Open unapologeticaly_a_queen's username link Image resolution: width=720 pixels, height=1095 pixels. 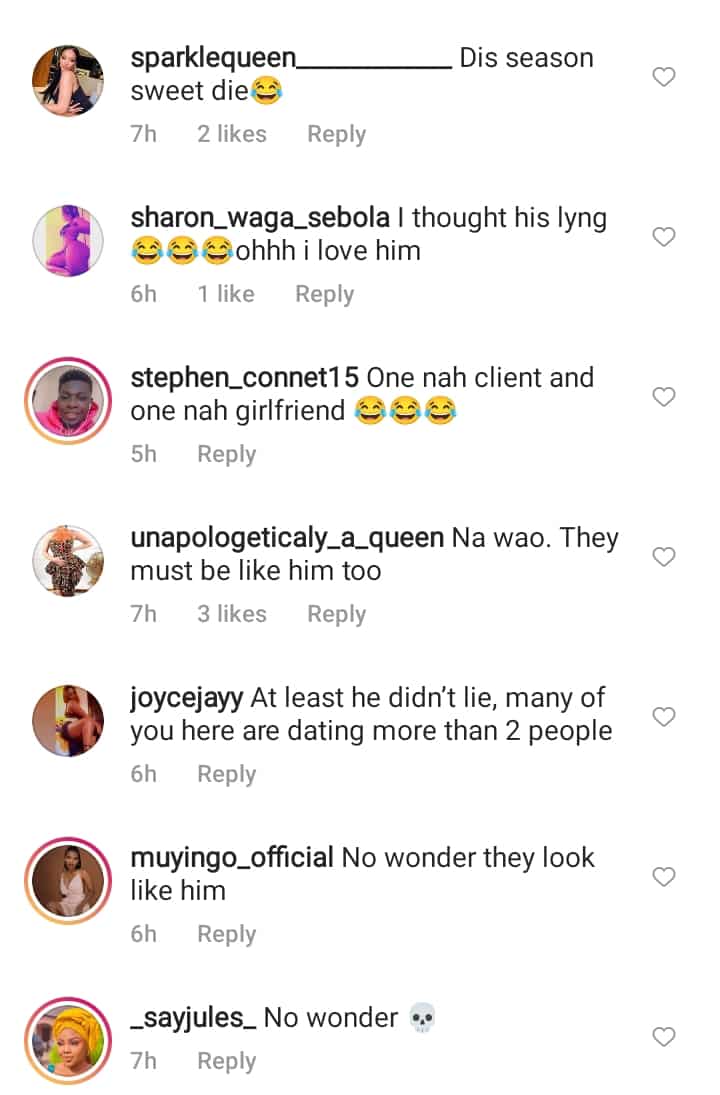click(x=287, y=538)
